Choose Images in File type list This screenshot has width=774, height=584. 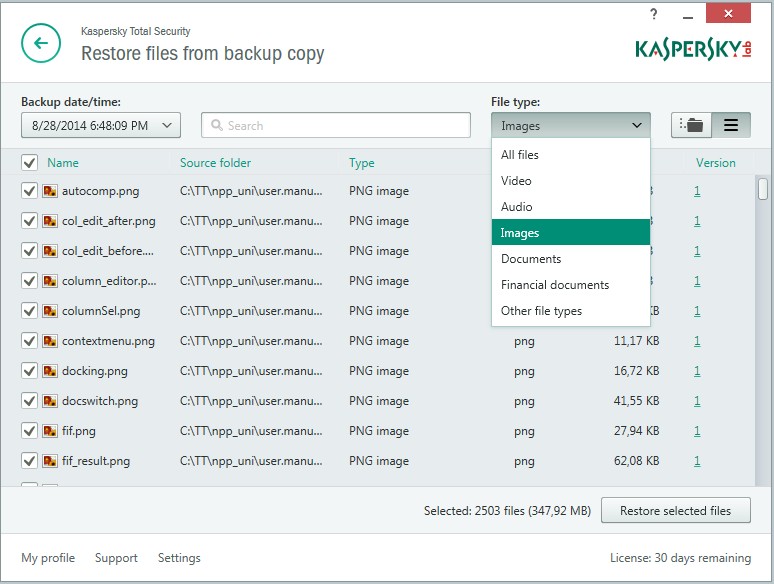click(571, 232)
